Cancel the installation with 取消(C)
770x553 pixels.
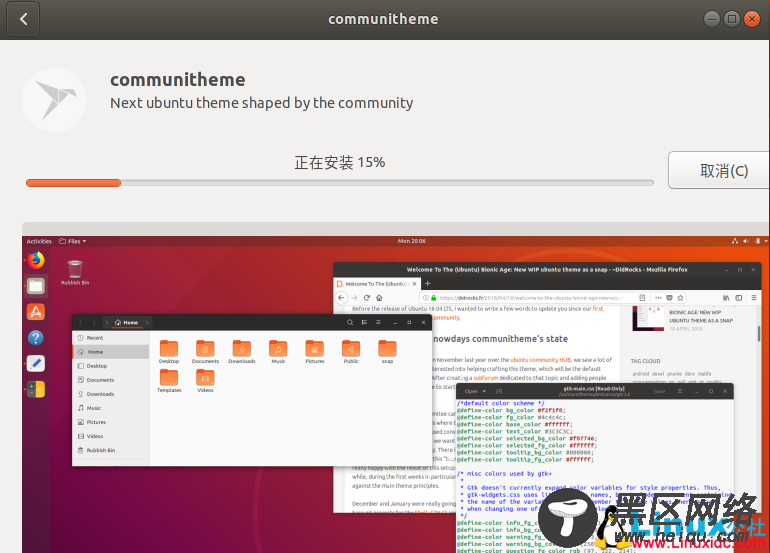pos(720,170)
